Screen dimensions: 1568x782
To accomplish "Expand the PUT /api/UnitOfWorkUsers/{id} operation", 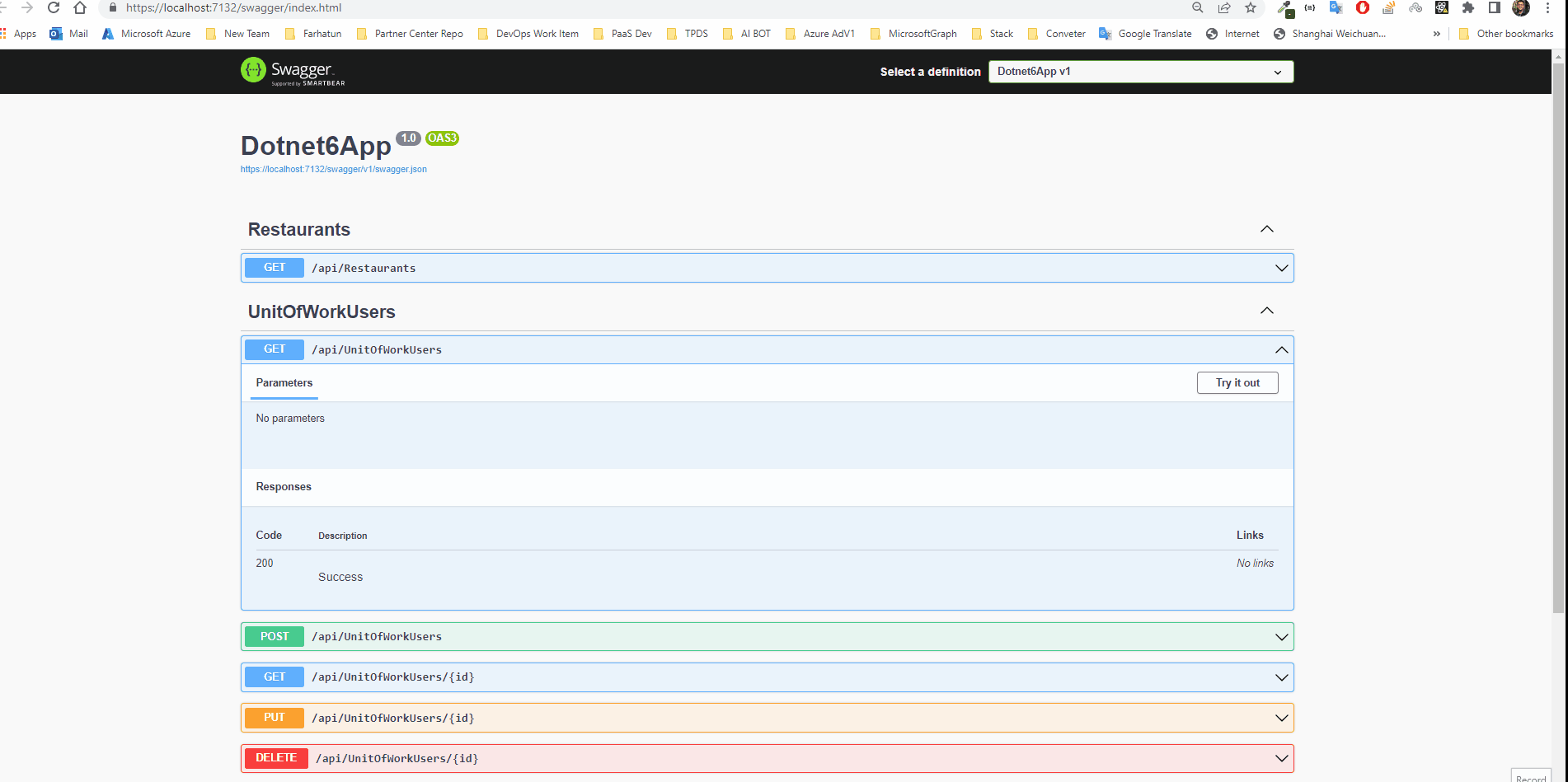I will [x=767, y=718].
